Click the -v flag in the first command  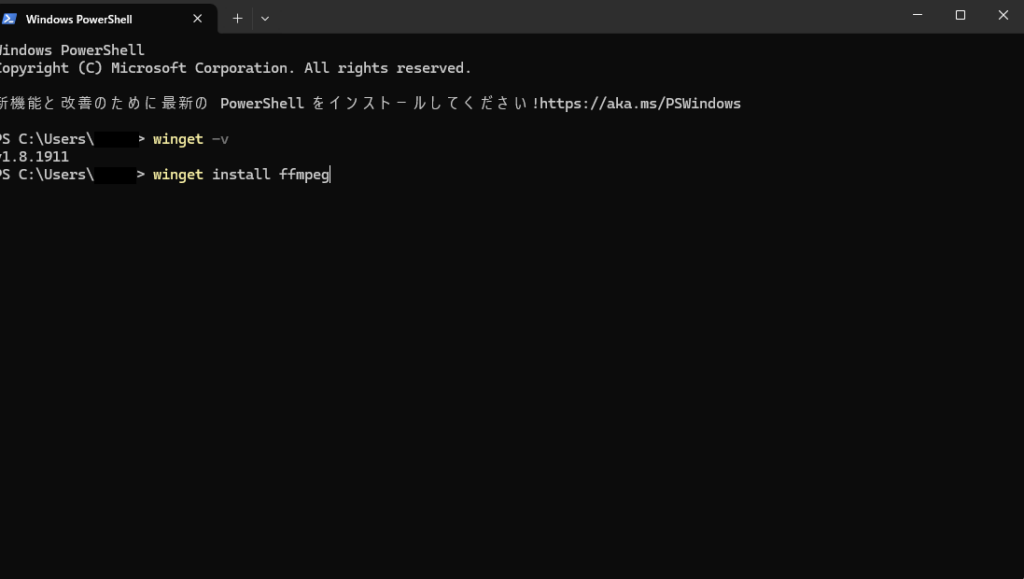coord(220,139)
